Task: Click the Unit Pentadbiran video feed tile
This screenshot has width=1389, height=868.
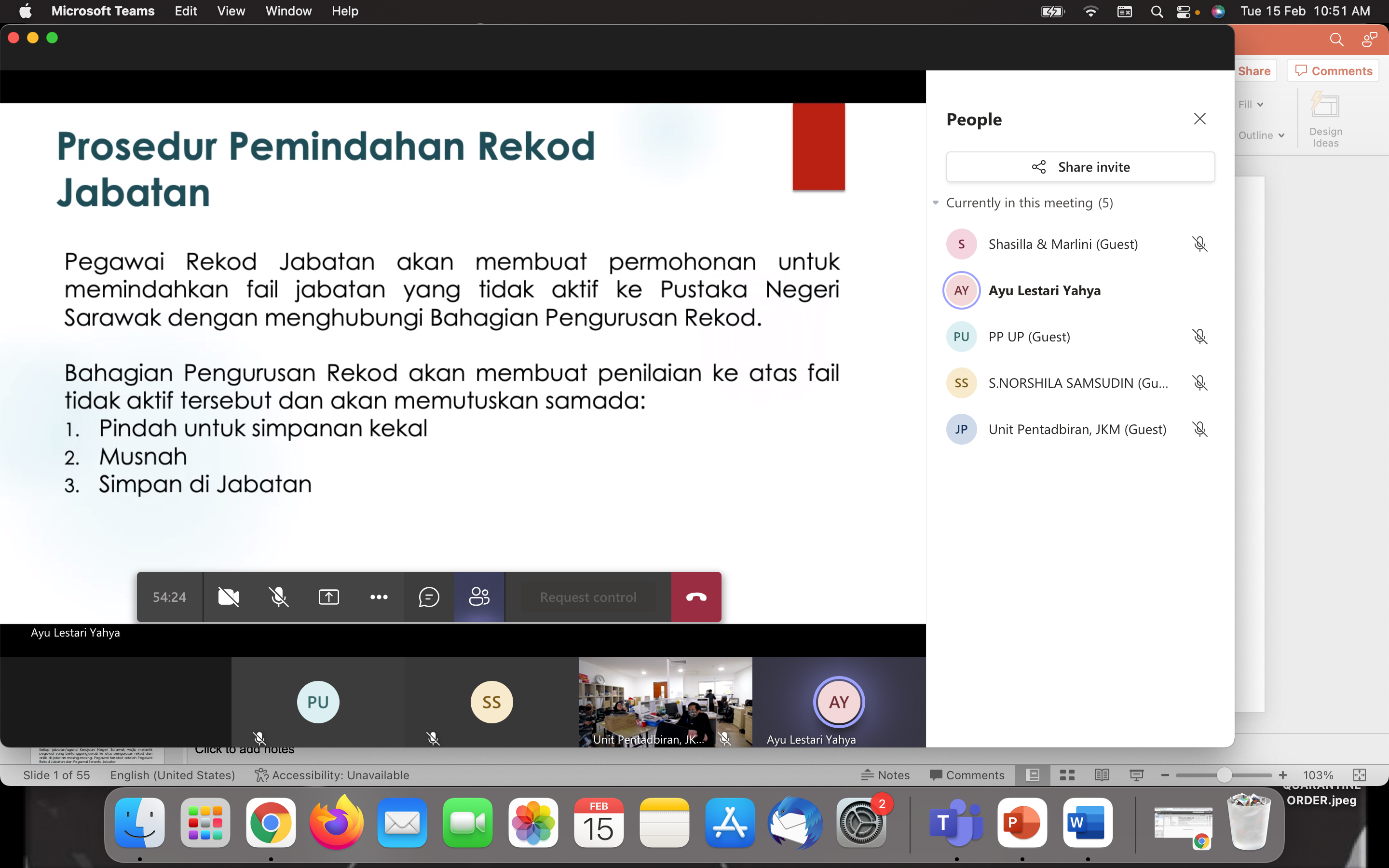Action: point(665,702)
